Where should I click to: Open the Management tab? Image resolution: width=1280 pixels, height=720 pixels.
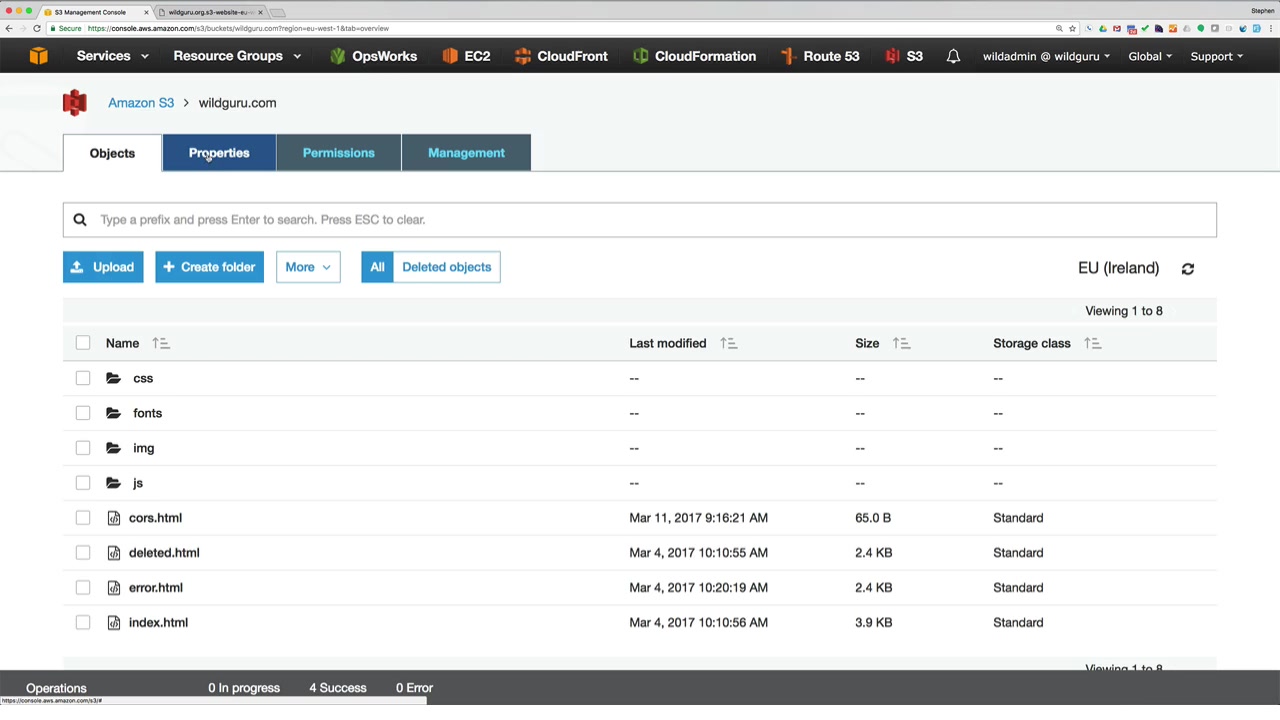466,153
